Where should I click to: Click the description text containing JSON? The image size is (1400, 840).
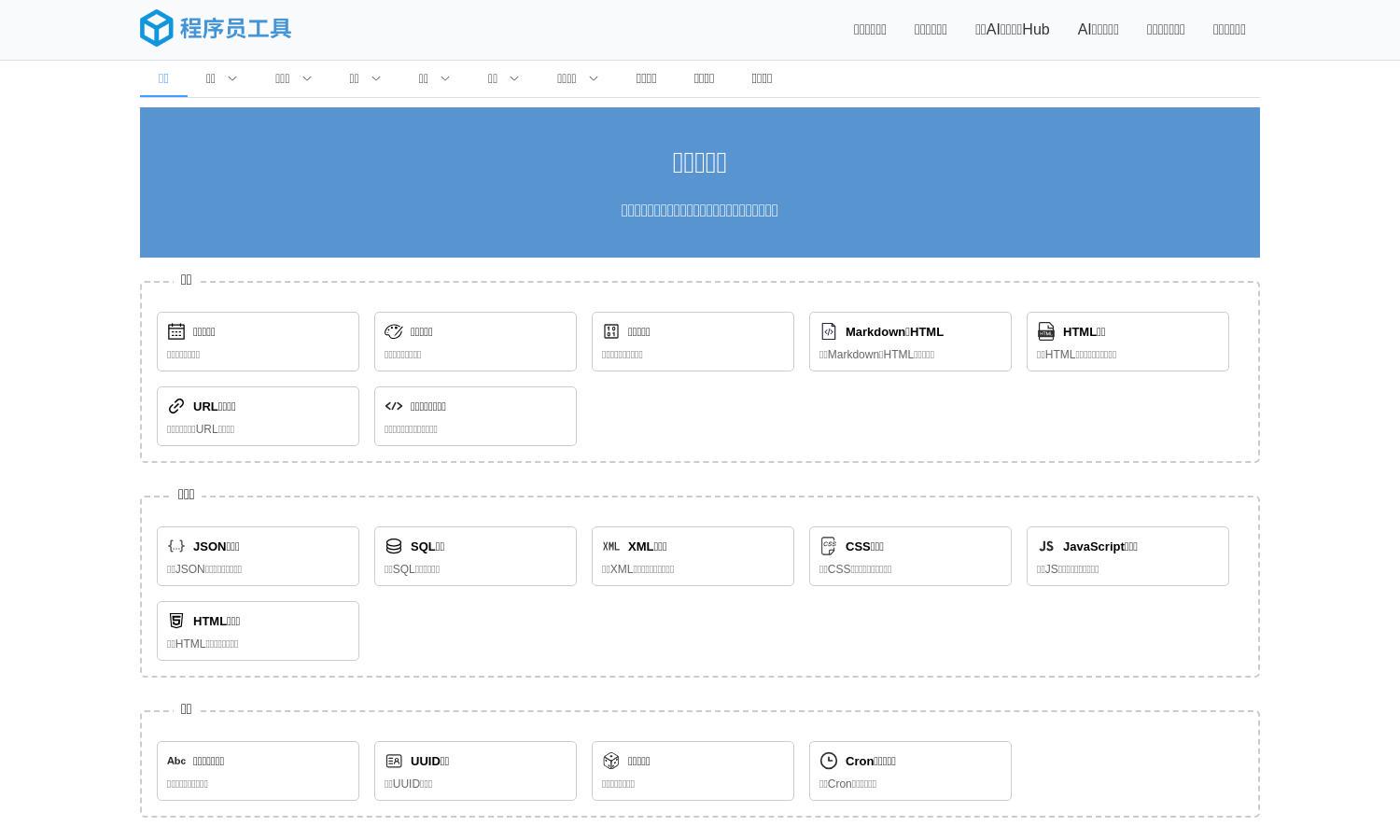[x=204, y=569]
